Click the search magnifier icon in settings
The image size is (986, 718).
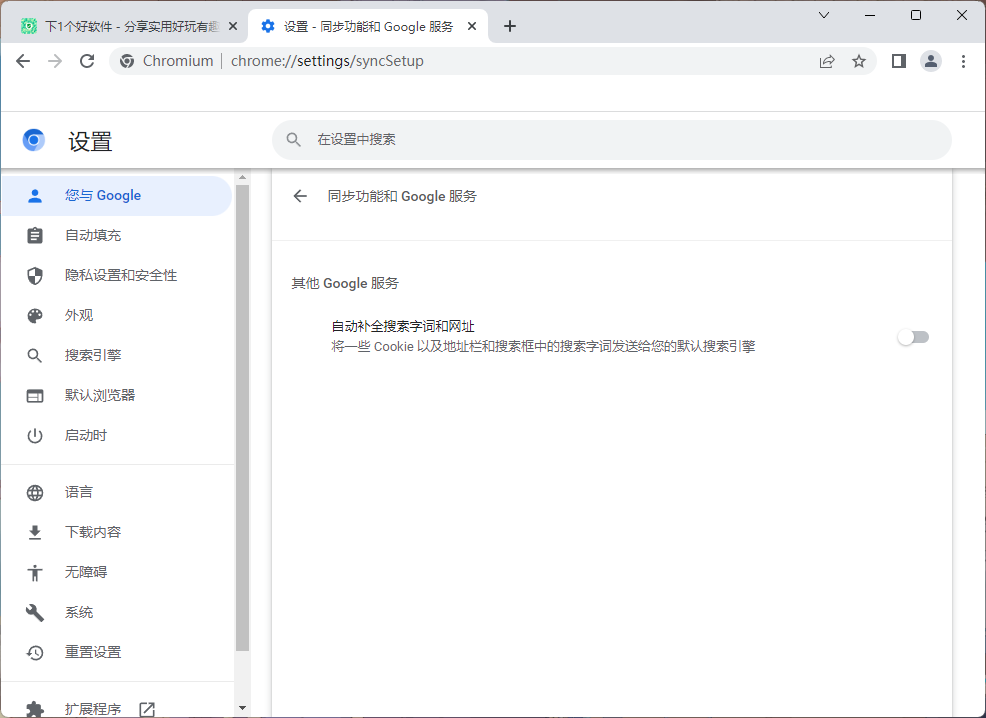coord(294,140)
